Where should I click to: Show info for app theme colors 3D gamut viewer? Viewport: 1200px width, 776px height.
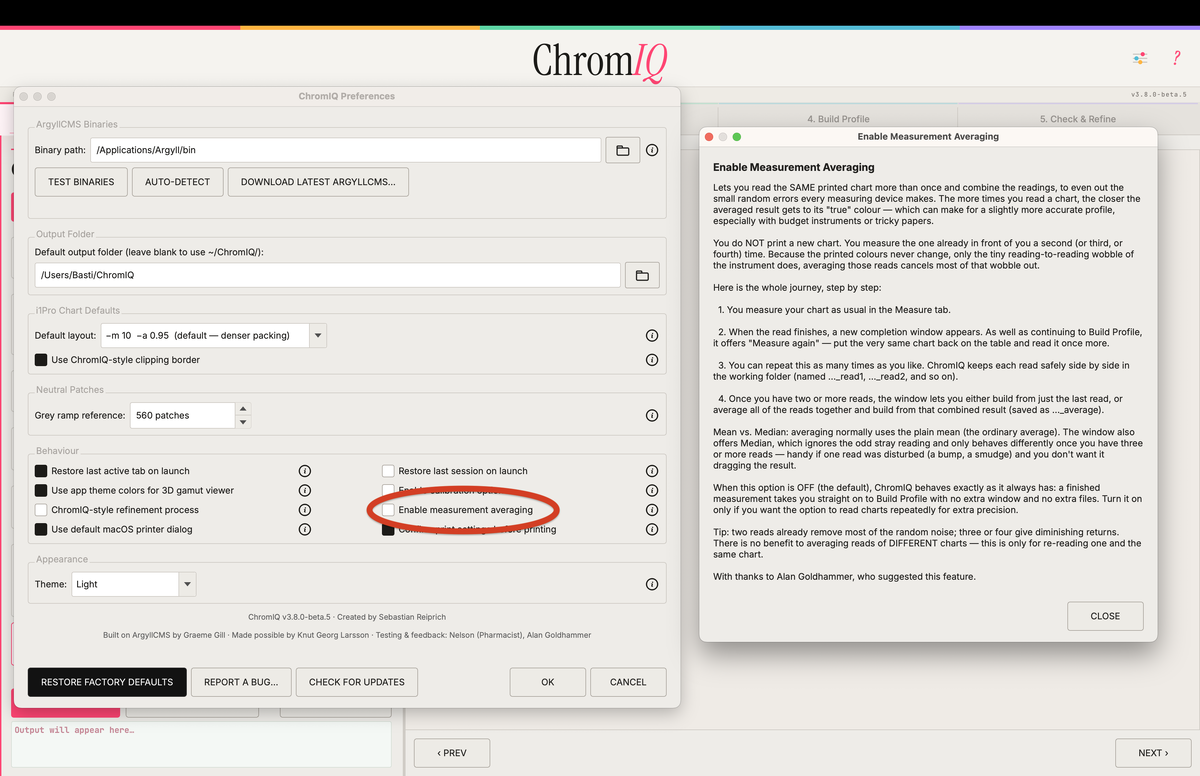point(305,490)
